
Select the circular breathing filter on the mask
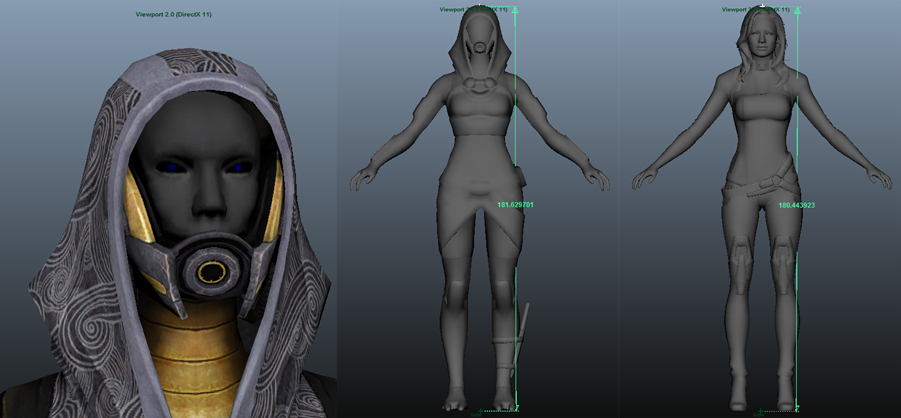[211, 270]
